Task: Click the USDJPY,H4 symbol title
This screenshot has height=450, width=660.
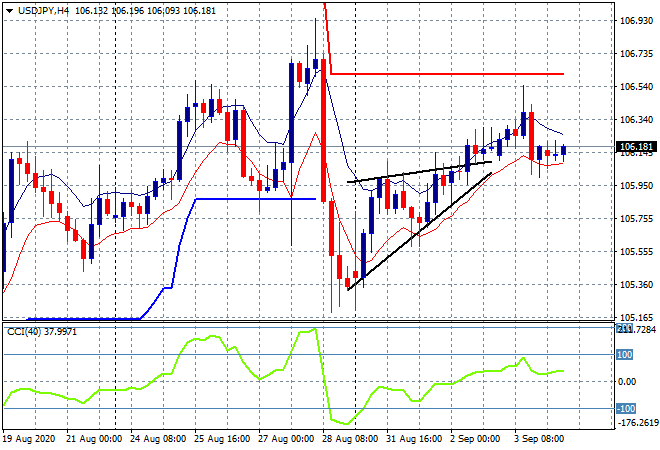Action: tap(43, 11)
